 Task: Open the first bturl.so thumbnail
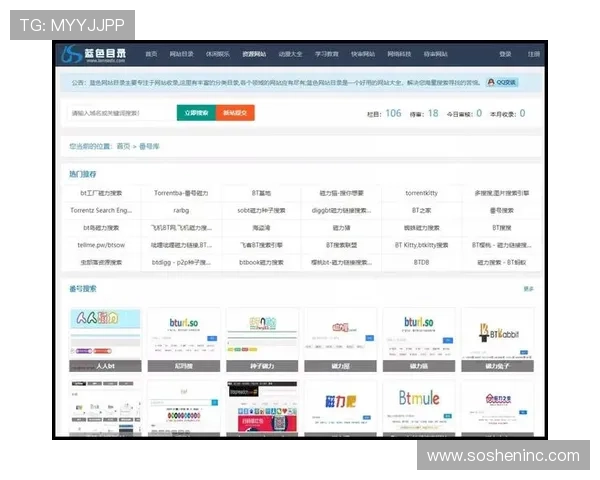pyautogui.click(x=184, y=340)
